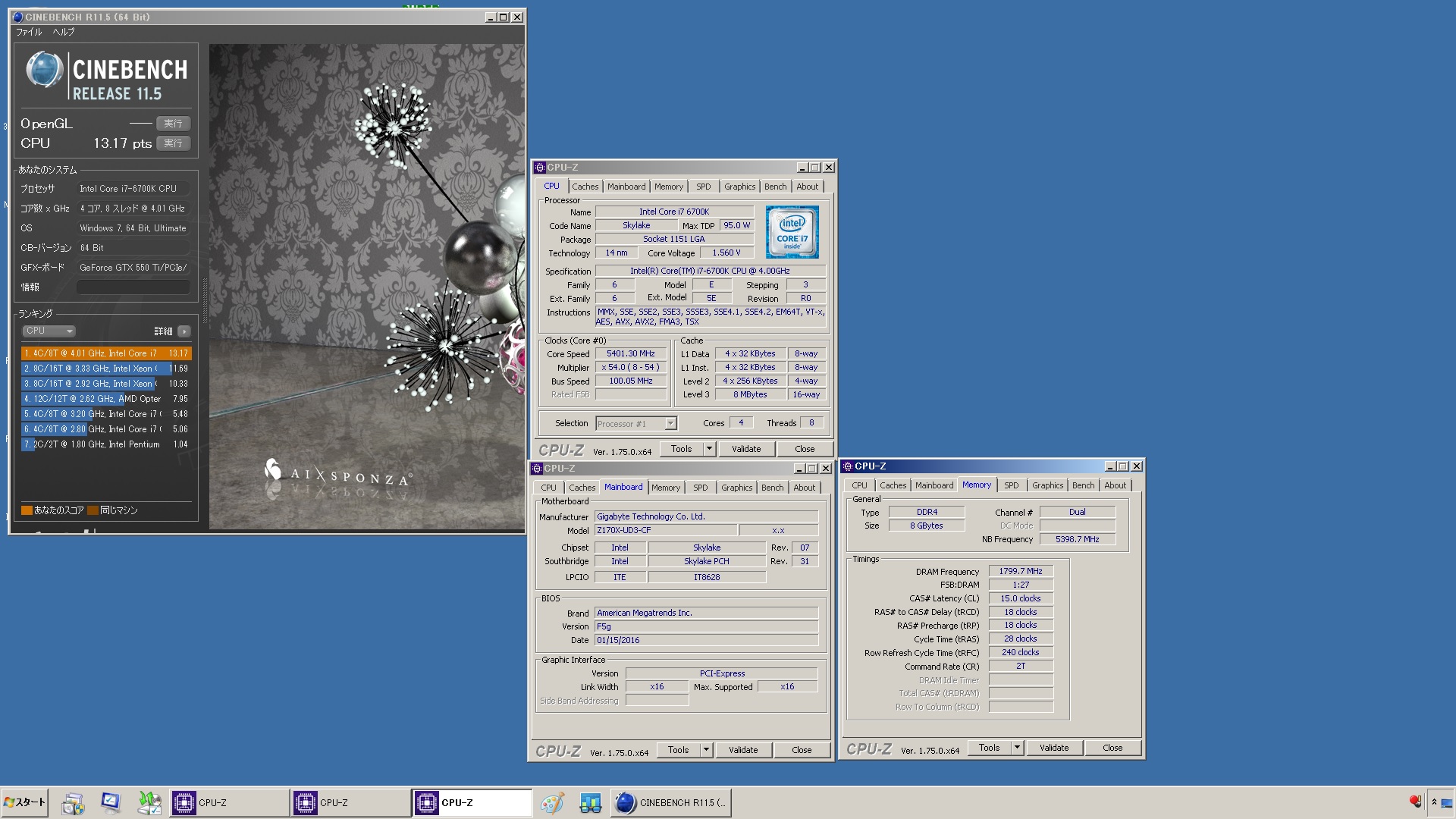
Task: Click the CPU-Z CPU tab window's title bar icon
Action: click(x=540, y=168)
